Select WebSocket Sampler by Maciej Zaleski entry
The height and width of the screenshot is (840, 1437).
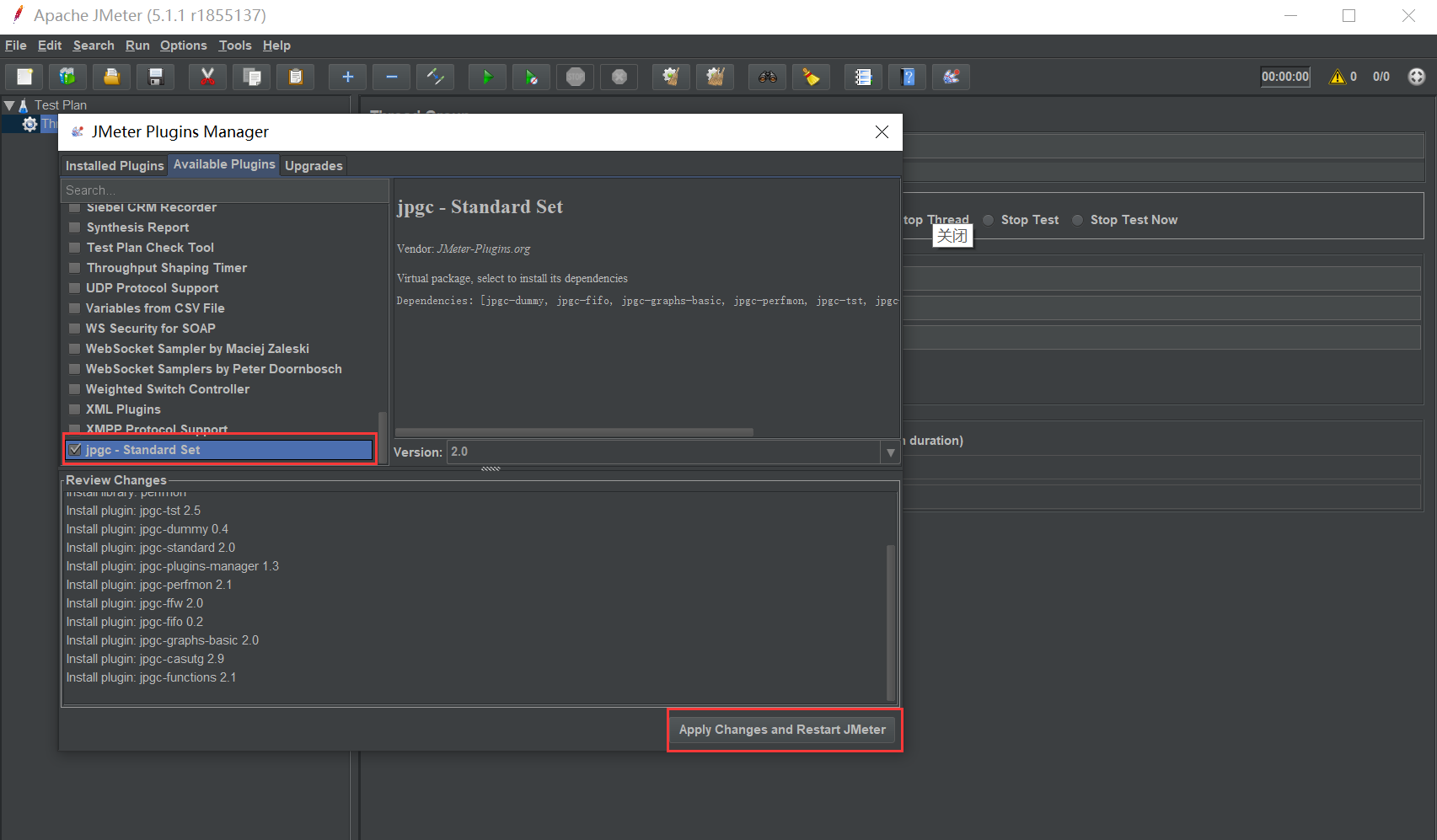coord(197,349)
